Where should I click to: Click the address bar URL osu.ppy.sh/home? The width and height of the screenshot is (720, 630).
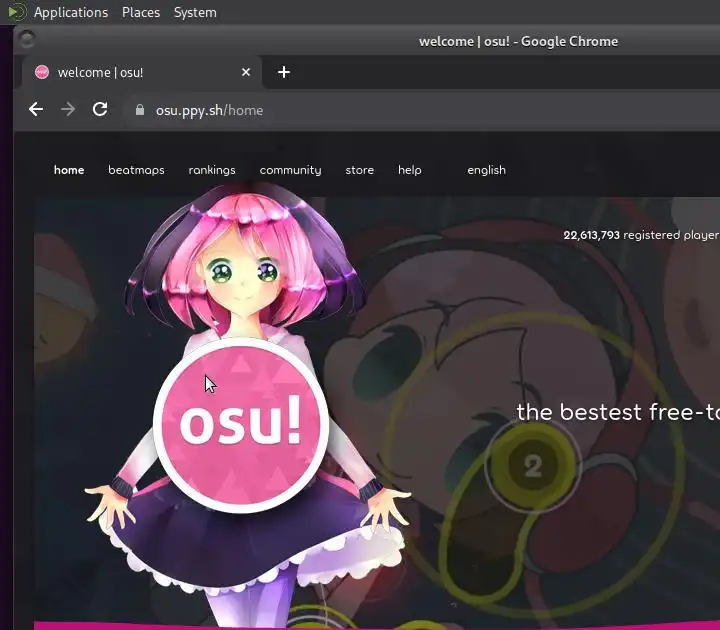pyautogui.click(x=209, y=111)
